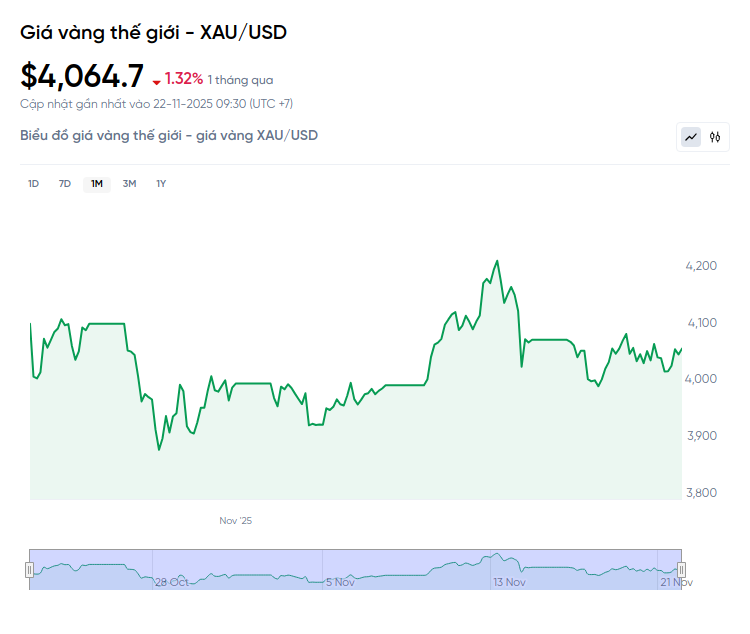
Task: Select the 3M time range
Action: [129, 183]
